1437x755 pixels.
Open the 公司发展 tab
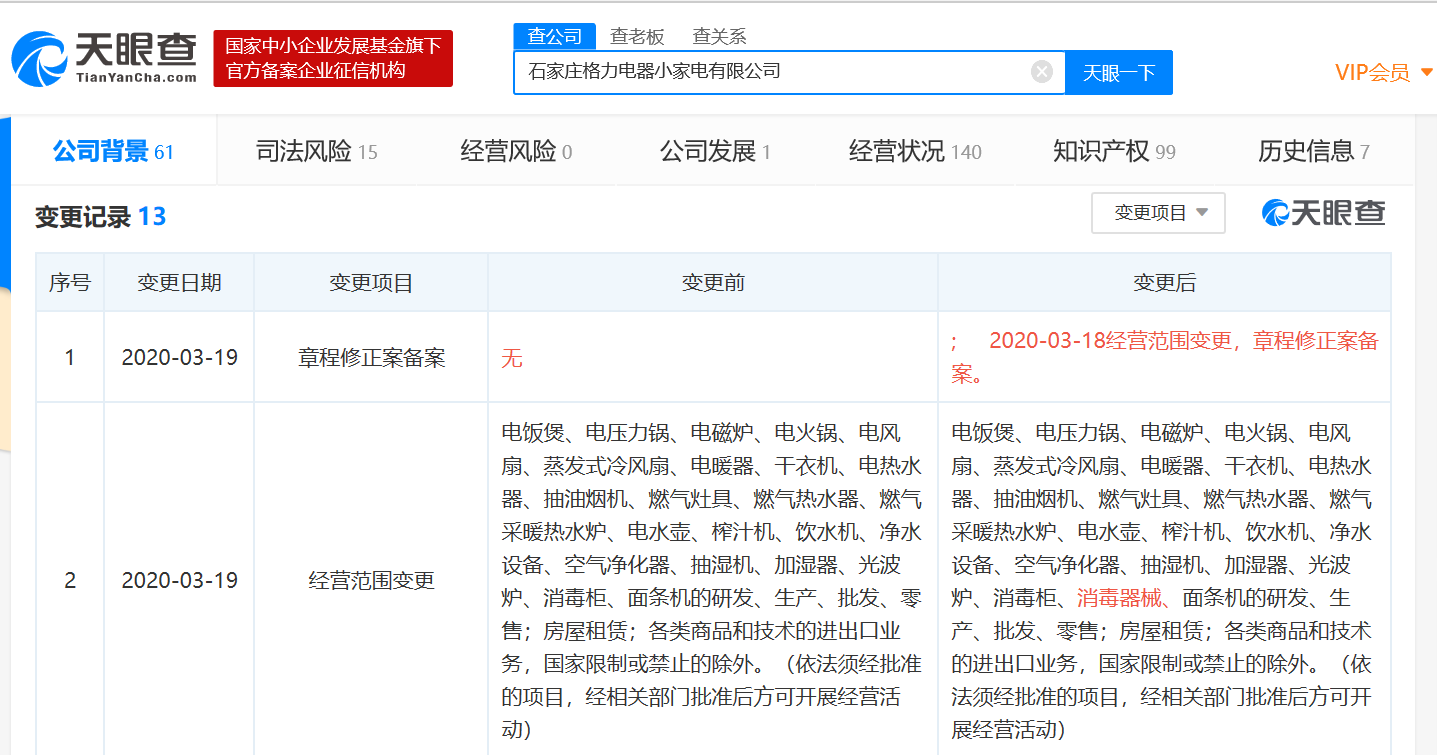(714, 152)
